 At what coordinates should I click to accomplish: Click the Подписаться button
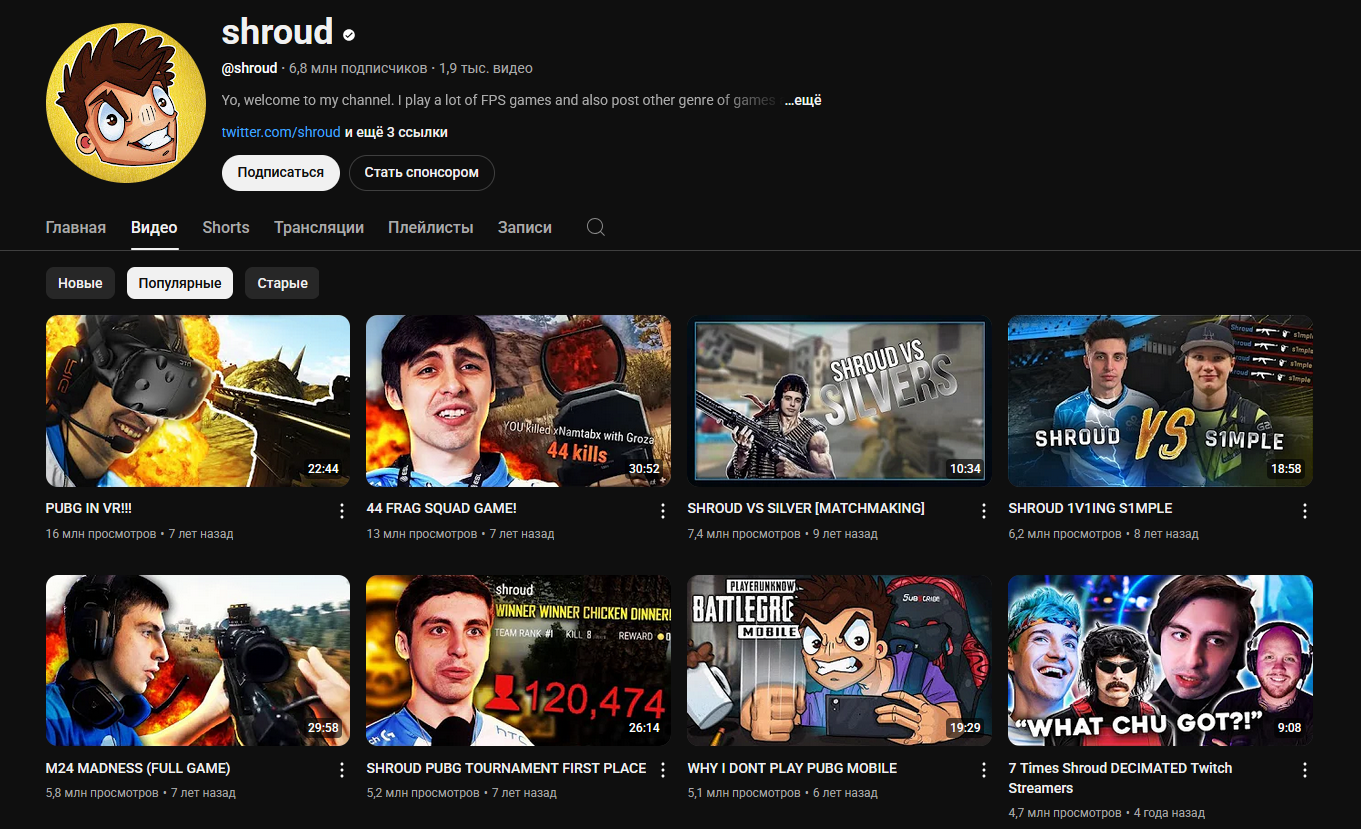point(281,172)
